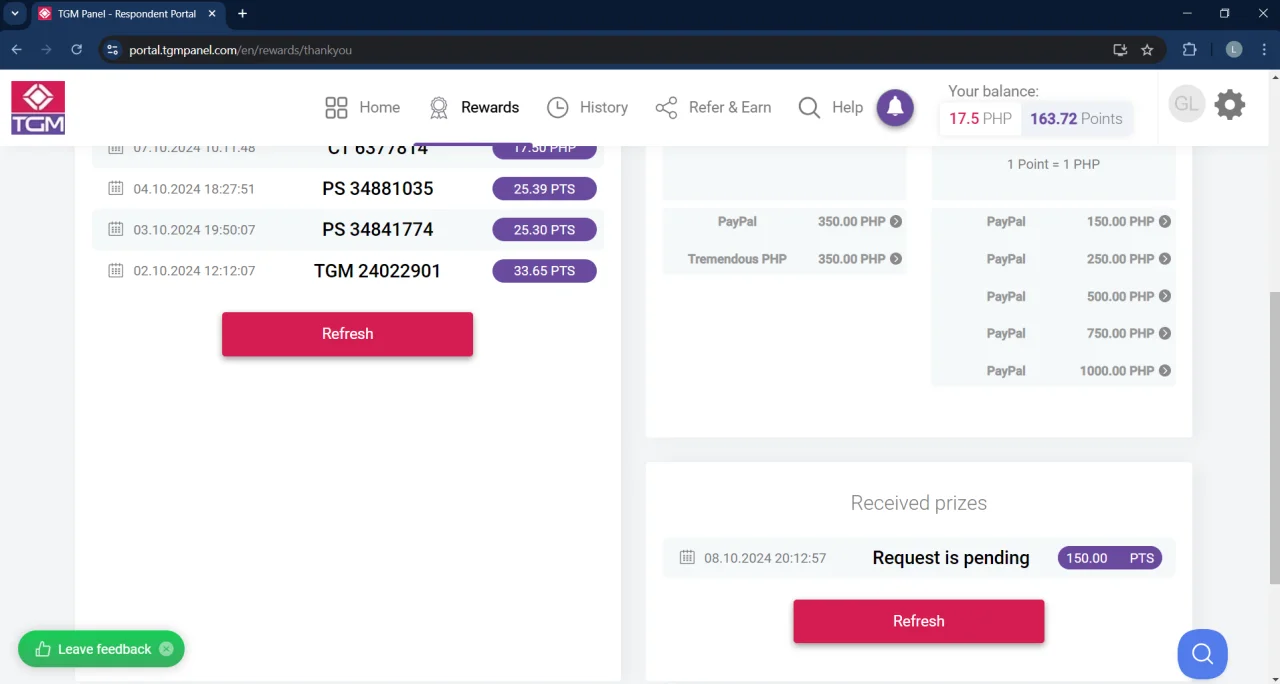1280x684 pixels.
Task: Close the TGM Panel tab
Action: click(212, 14)
